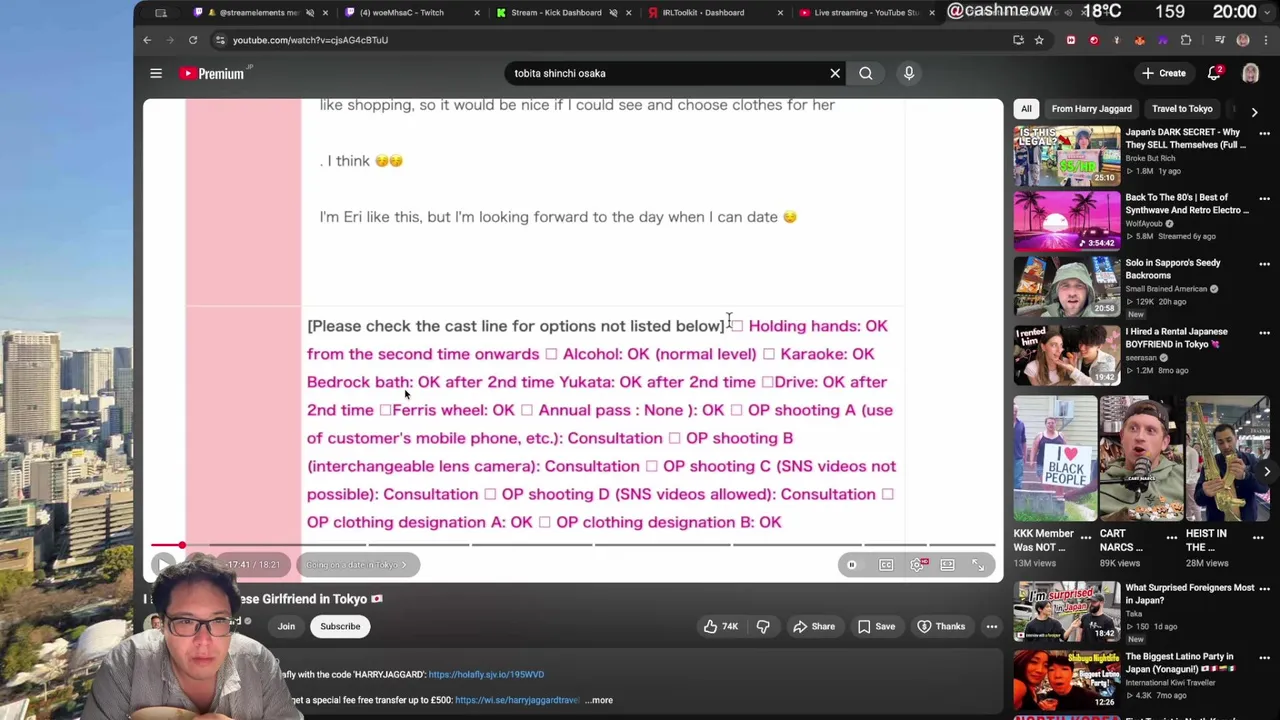Screen dimensions: 1280x720
Task: Open menu for Japan's DARK SECRET video
Action: 1264,133
